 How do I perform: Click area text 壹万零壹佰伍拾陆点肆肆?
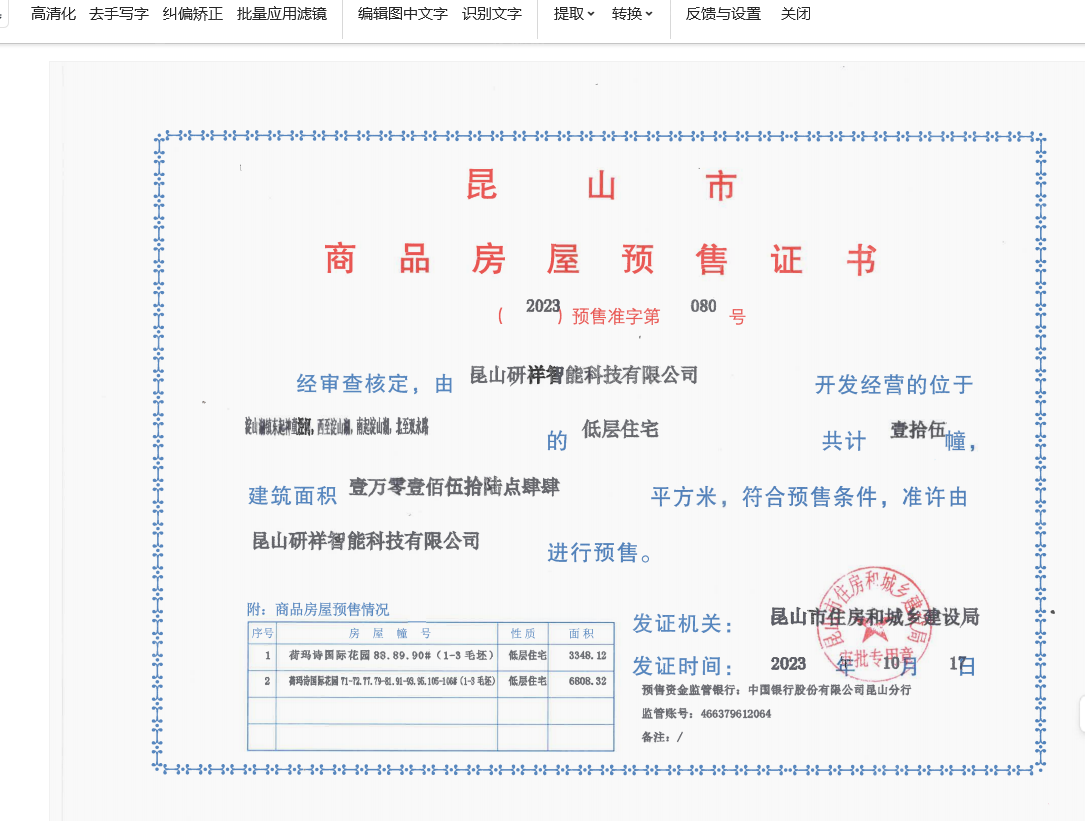pos(454,487)
